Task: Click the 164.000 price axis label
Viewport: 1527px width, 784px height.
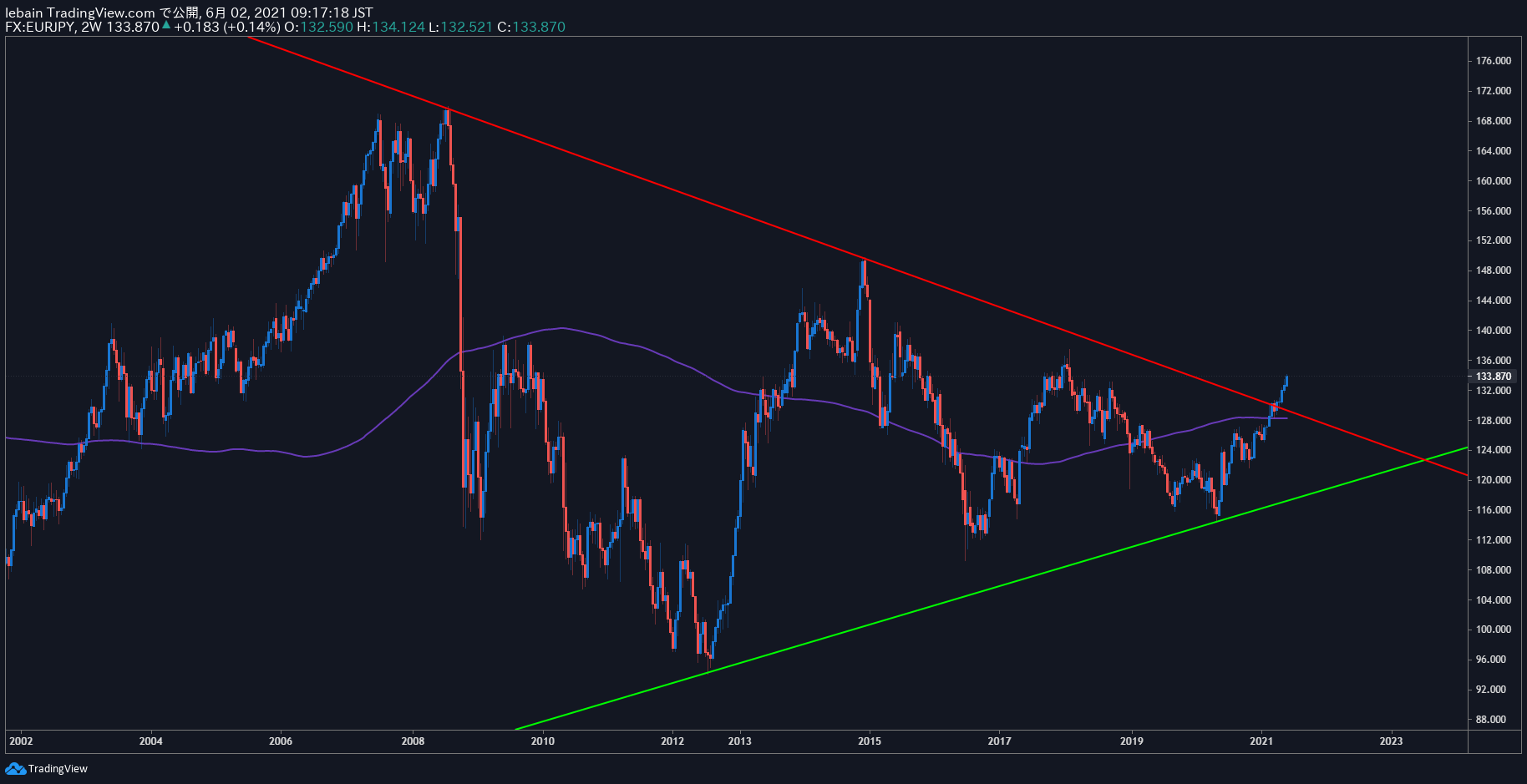Action: (x=1494, y=151)
